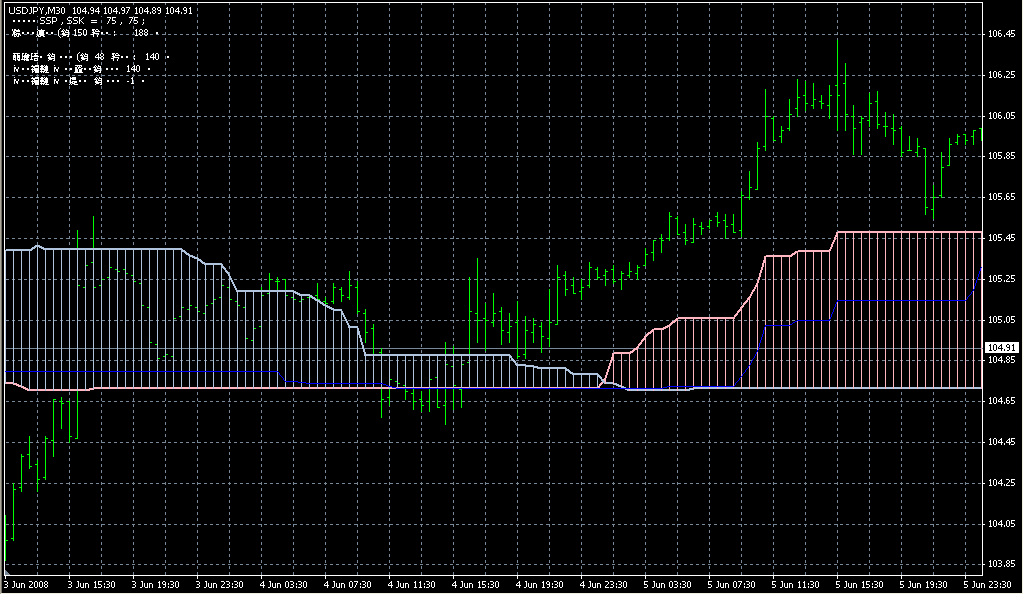Image resolution: width=1024 pixels, height=594 pixels.
Task: Click the current price label 104.91
Action: click(x=1001, y=348)
